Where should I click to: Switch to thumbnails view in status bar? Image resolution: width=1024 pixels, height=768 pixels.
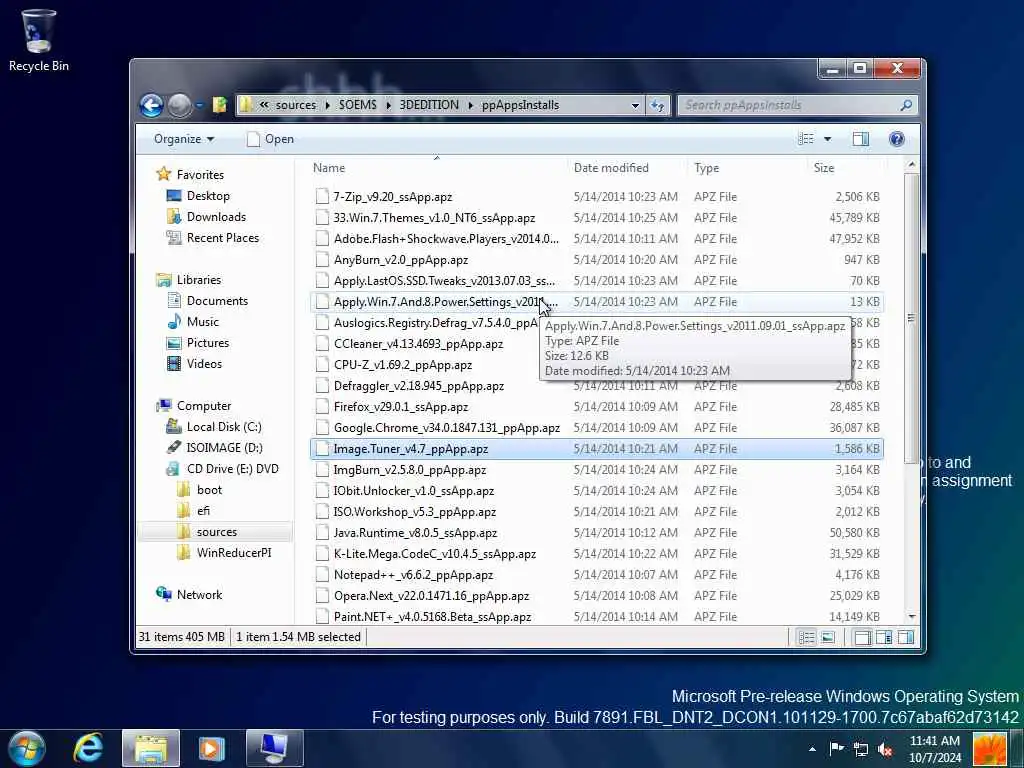point(827,637)
